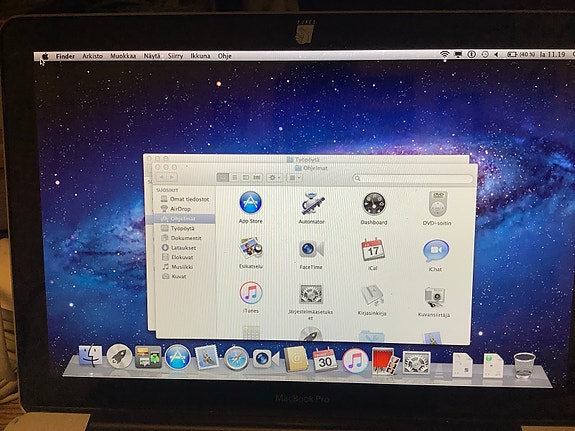Open the Kirjasinkirja app icon
The height and width of the screenshot is (431, 575).
coord(372,296)
